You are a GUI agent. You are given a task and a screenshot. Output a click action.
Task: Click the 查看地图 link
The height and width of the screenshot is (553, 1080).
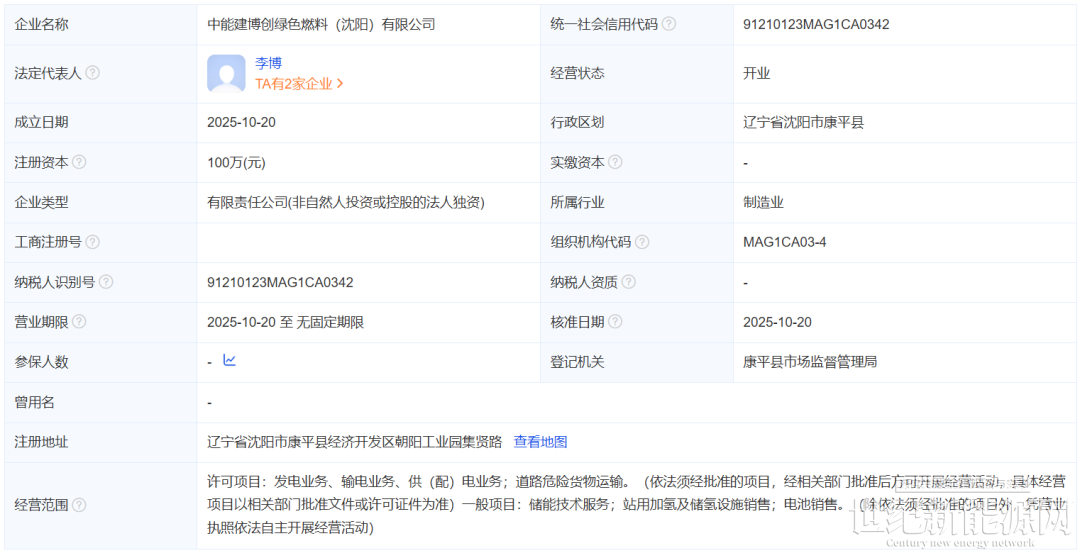pos(540,441)
